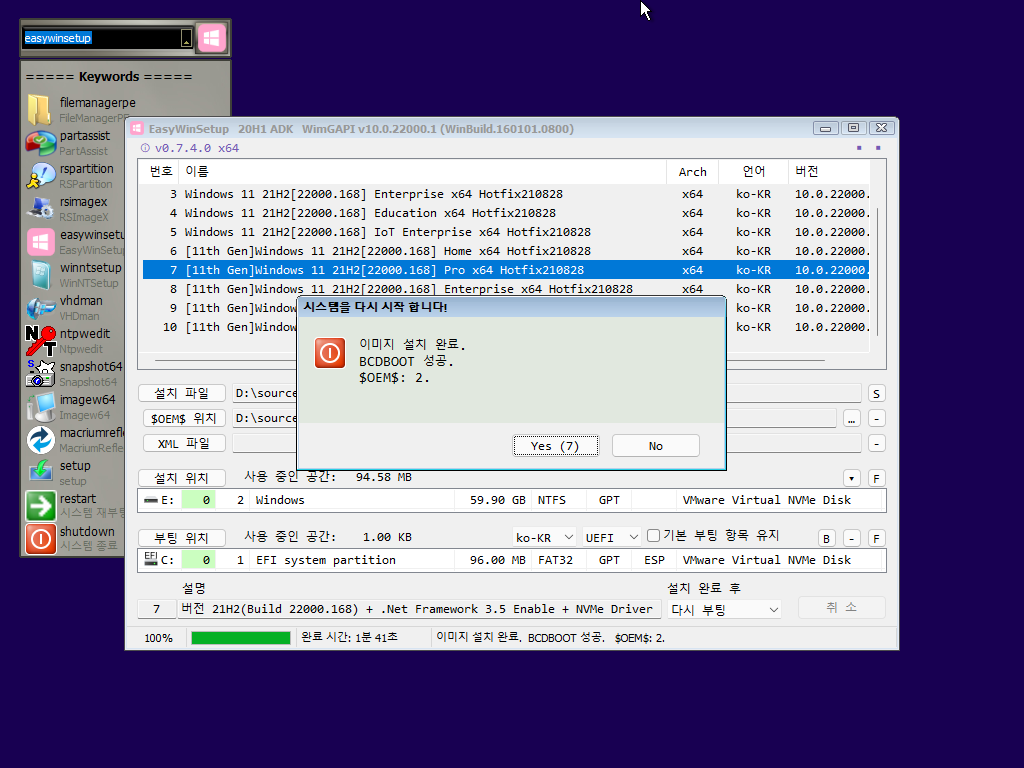Click the version info icon near v0.7.4.0

point(145,148)
